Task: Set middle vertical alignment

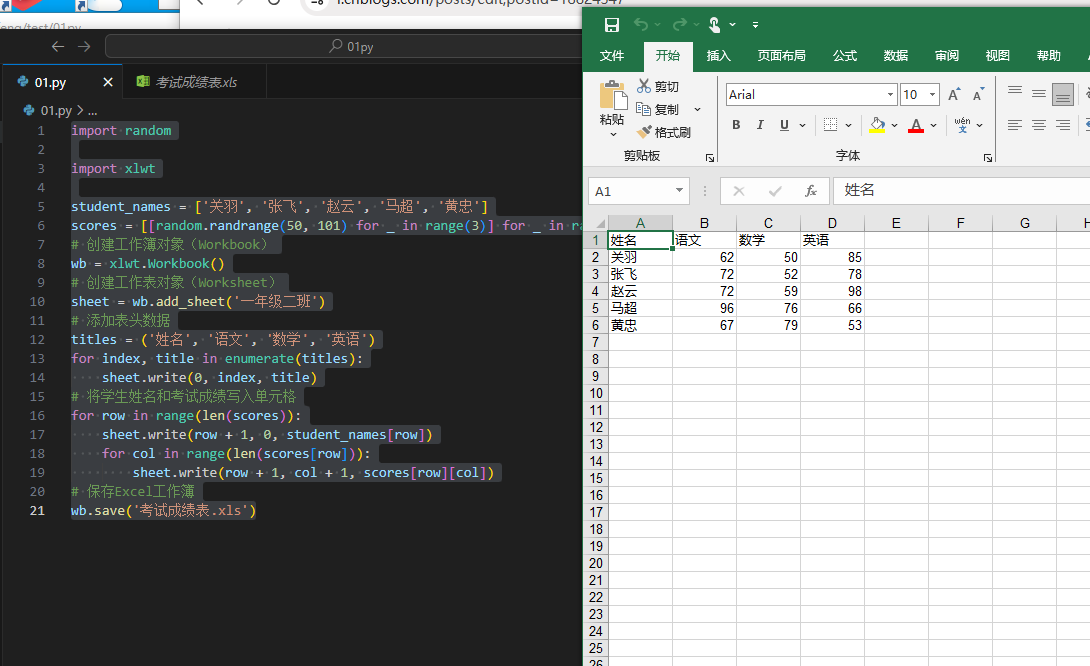Action: pyautogui.click(x=1039, y=93)
